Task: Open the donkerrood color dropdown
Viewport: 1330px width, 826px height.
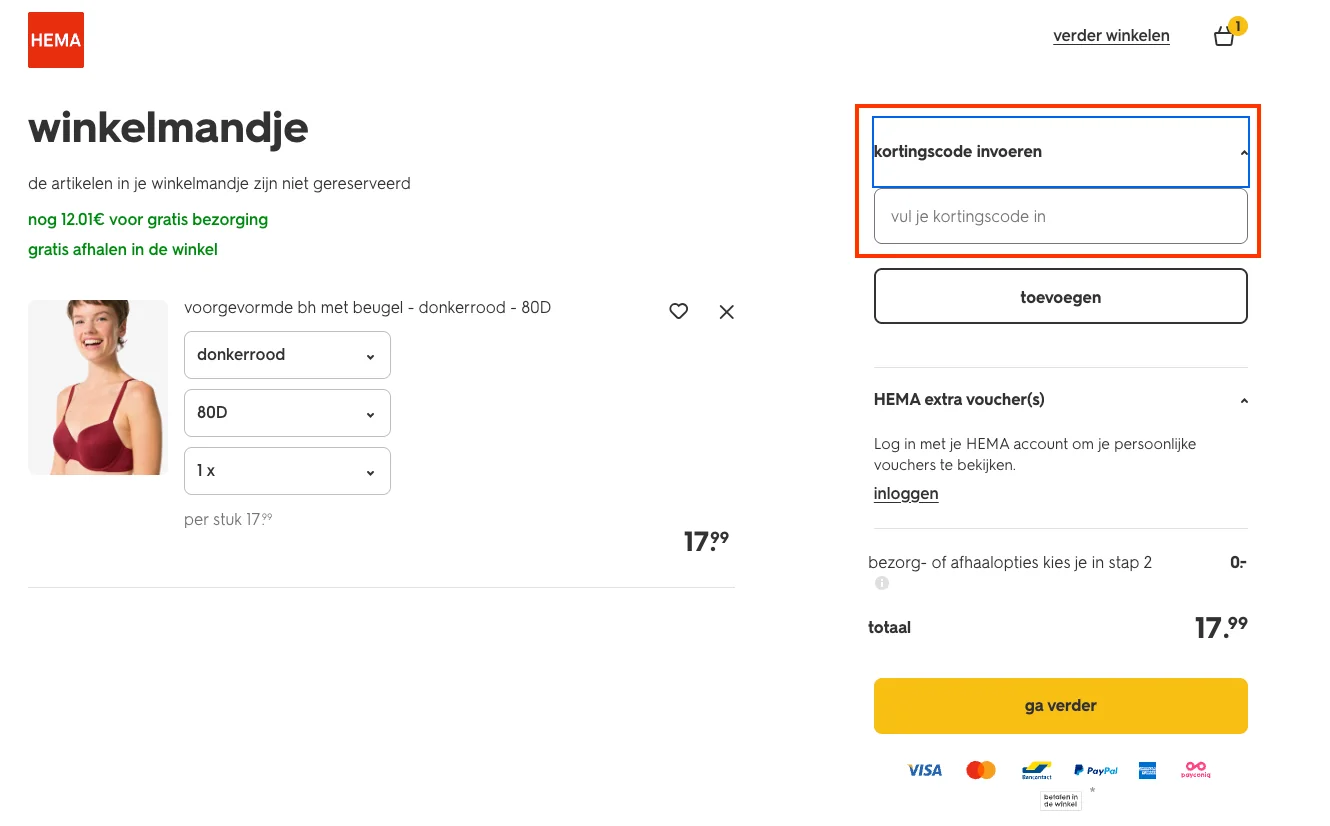Action: (x=287, y=354)
